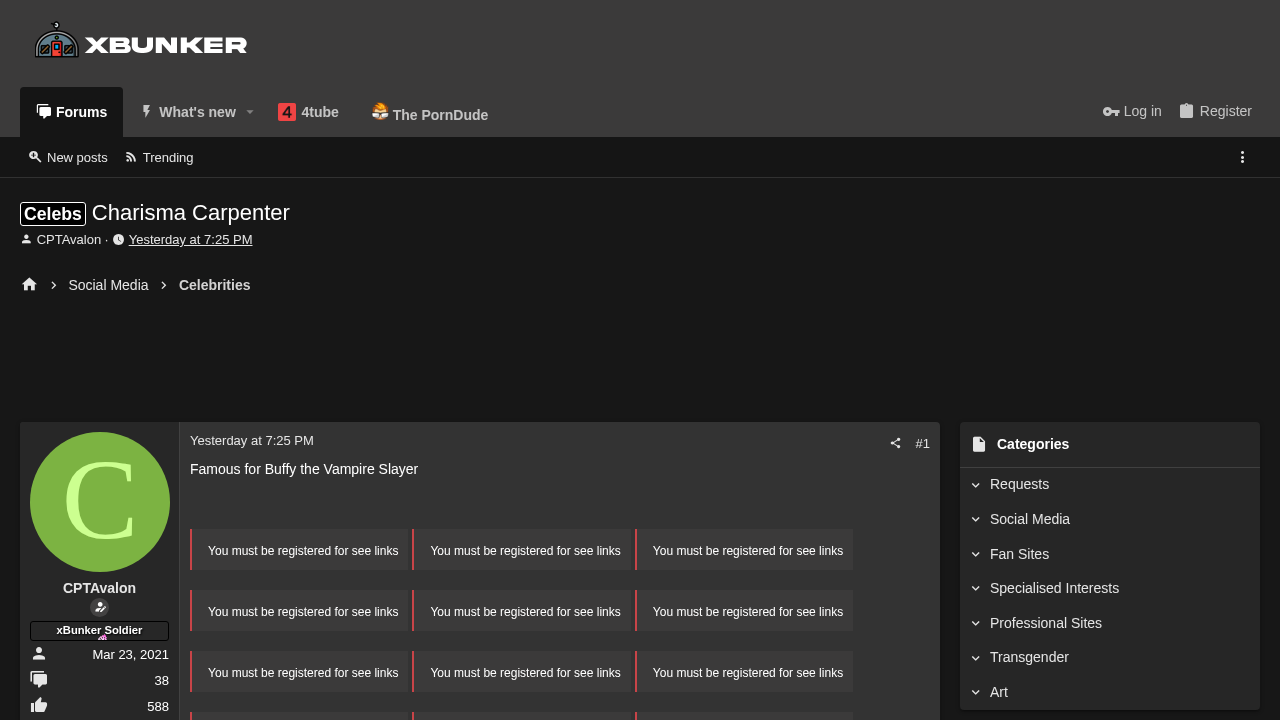Click the CPTAvalon avatar circle
This screenshot has height=720, width=1280.
100,502
